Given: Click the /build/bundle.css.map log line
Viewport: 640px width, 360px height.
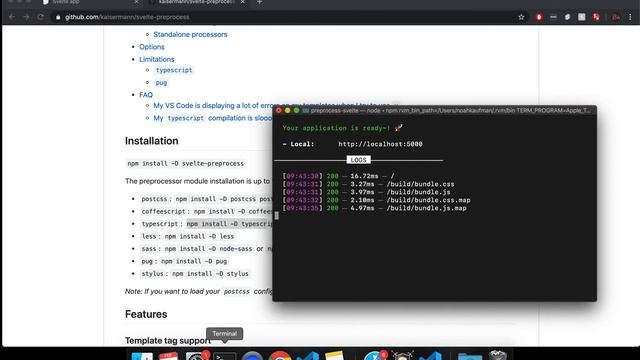Looking at the screenshot, I should (376, 200).
